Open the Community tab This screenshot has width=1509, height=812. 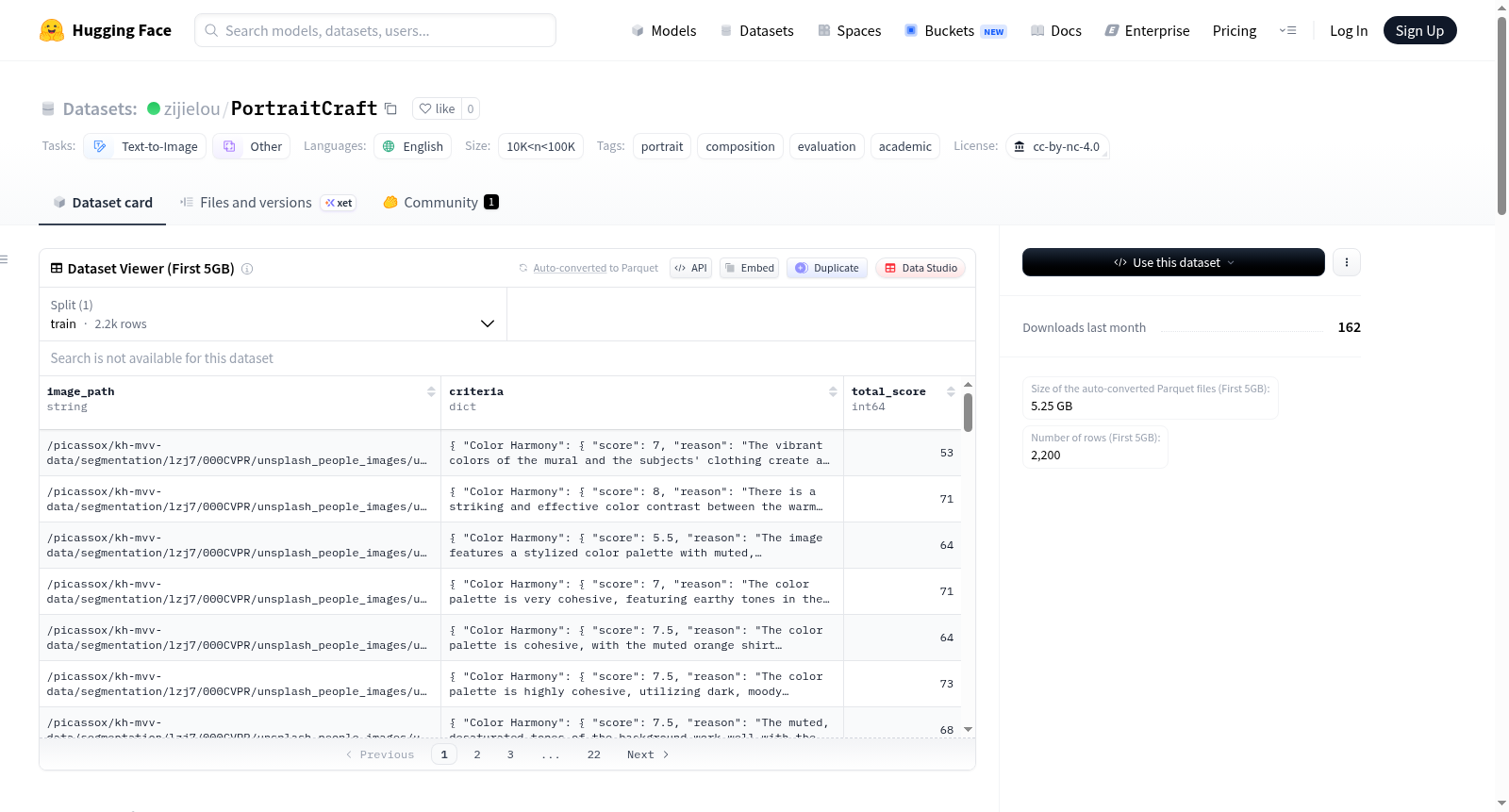pos(440,202)
